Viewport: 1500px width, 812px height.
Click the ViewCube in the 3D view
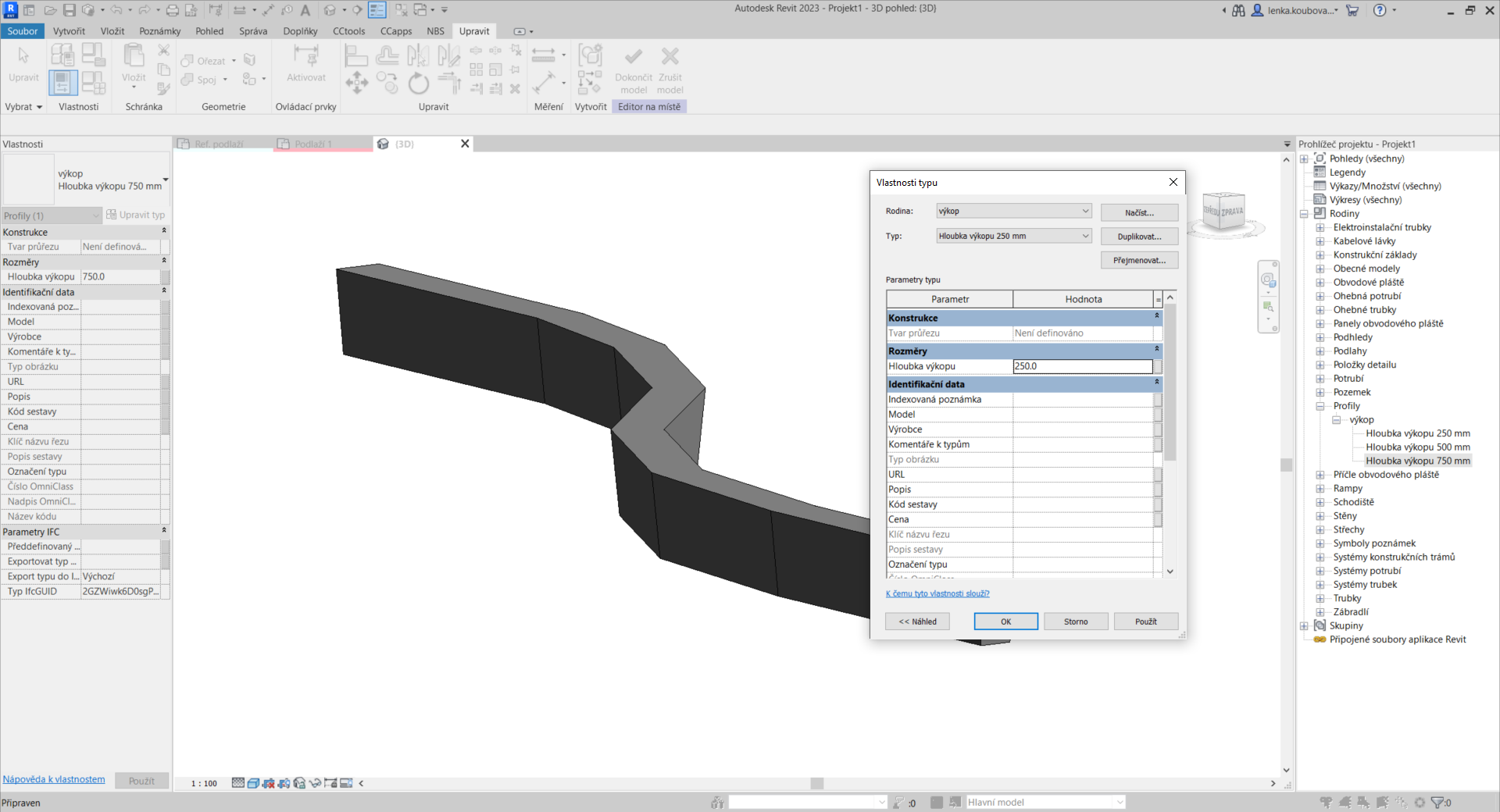[1223, 212]
